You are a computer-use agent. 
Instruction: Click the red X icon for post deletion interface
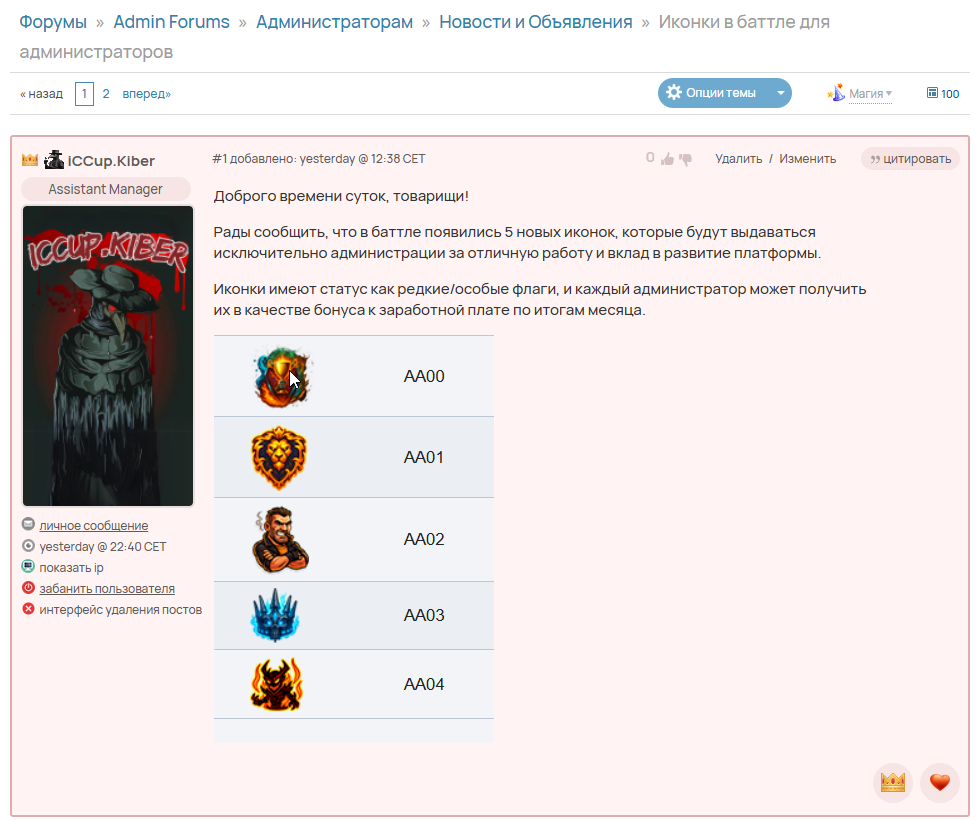(28, 608)
